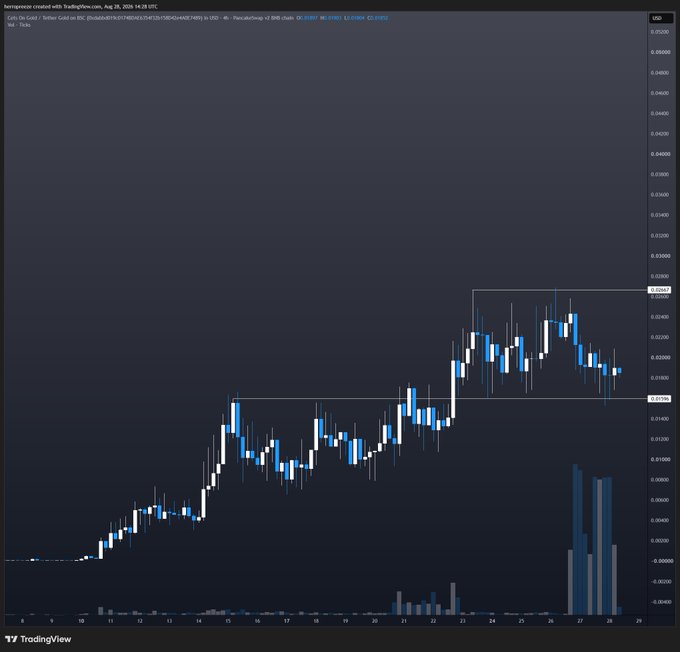Viewport: 680px width, 652px height.
Task: Click the 0.05000 price axis value
Action: coord(660,52)
